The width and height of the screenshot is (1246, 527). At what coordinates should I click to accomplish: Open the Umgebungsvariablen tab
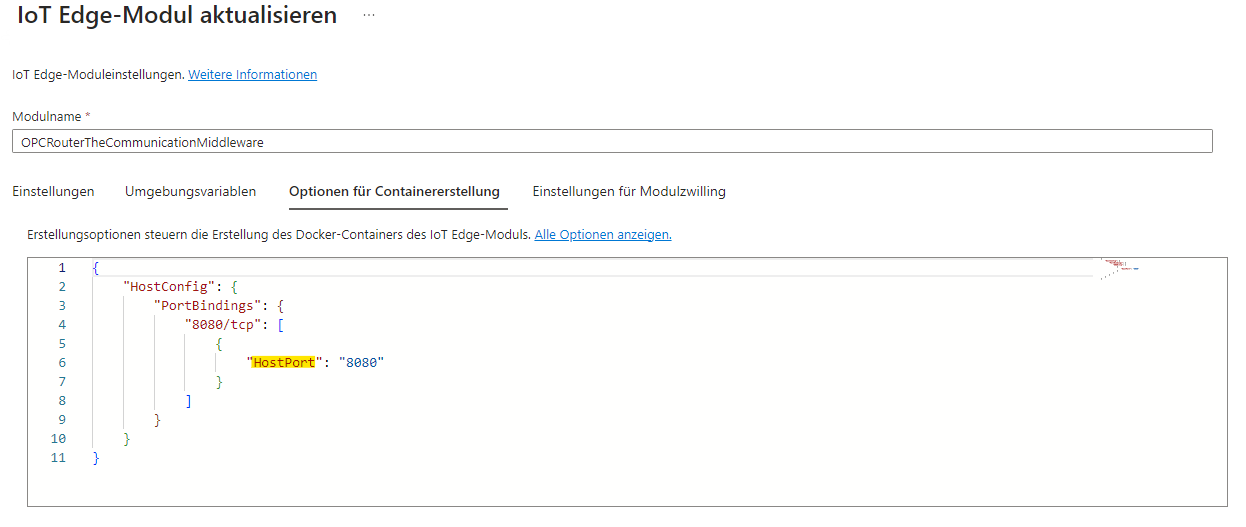point(190,192)
